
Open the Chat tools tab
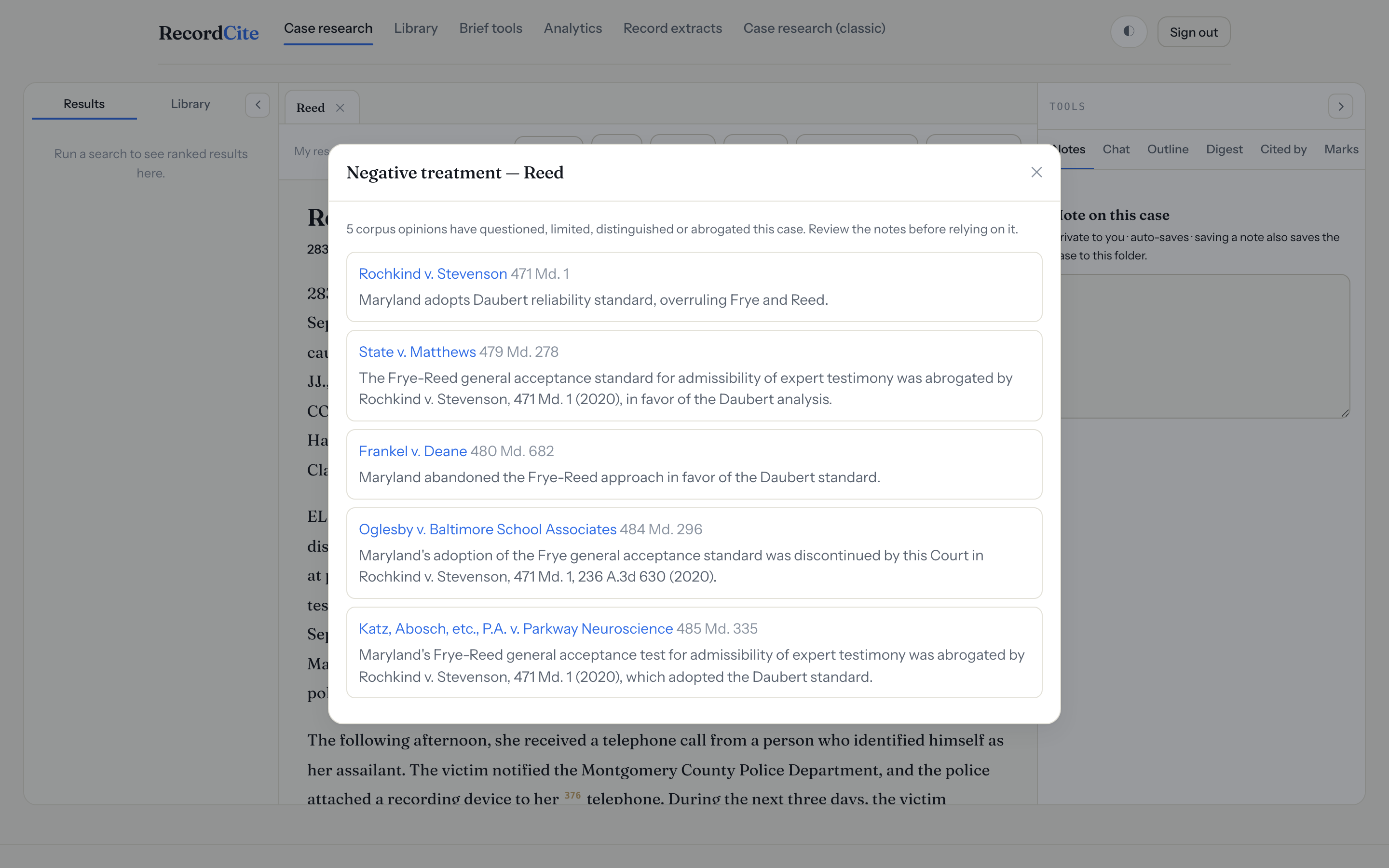coord(1116,149)
